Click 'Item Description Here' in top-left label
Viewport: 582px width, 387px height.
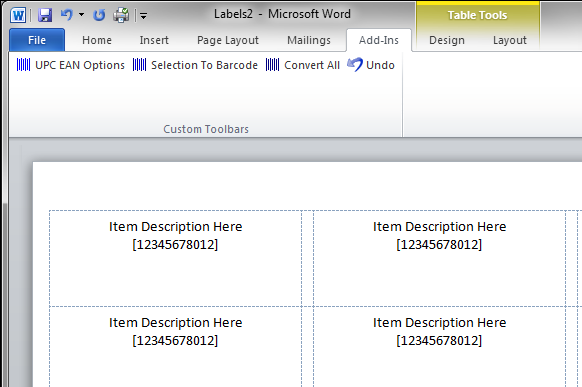click(x=176, y=227)
